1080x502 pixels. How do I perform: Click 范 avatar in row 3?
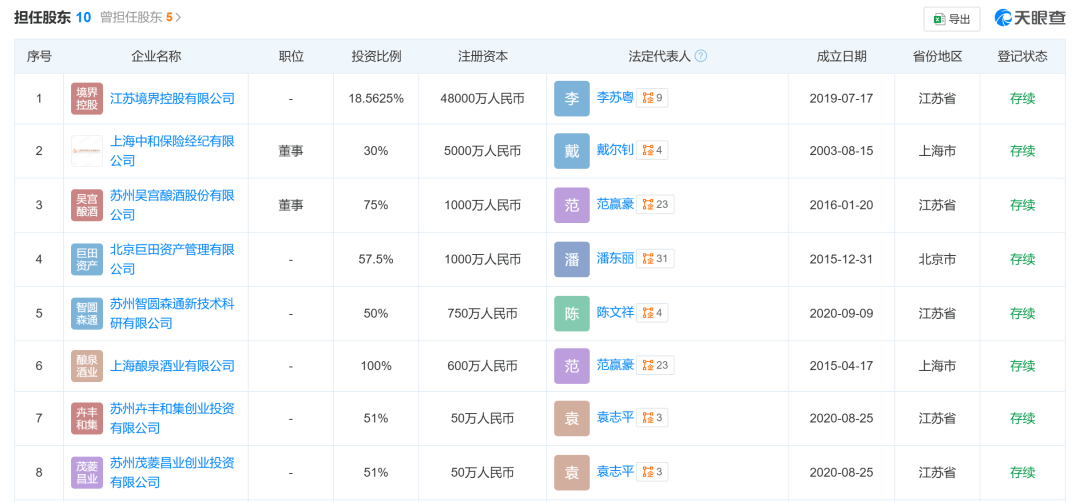click(x=572, y=205)
